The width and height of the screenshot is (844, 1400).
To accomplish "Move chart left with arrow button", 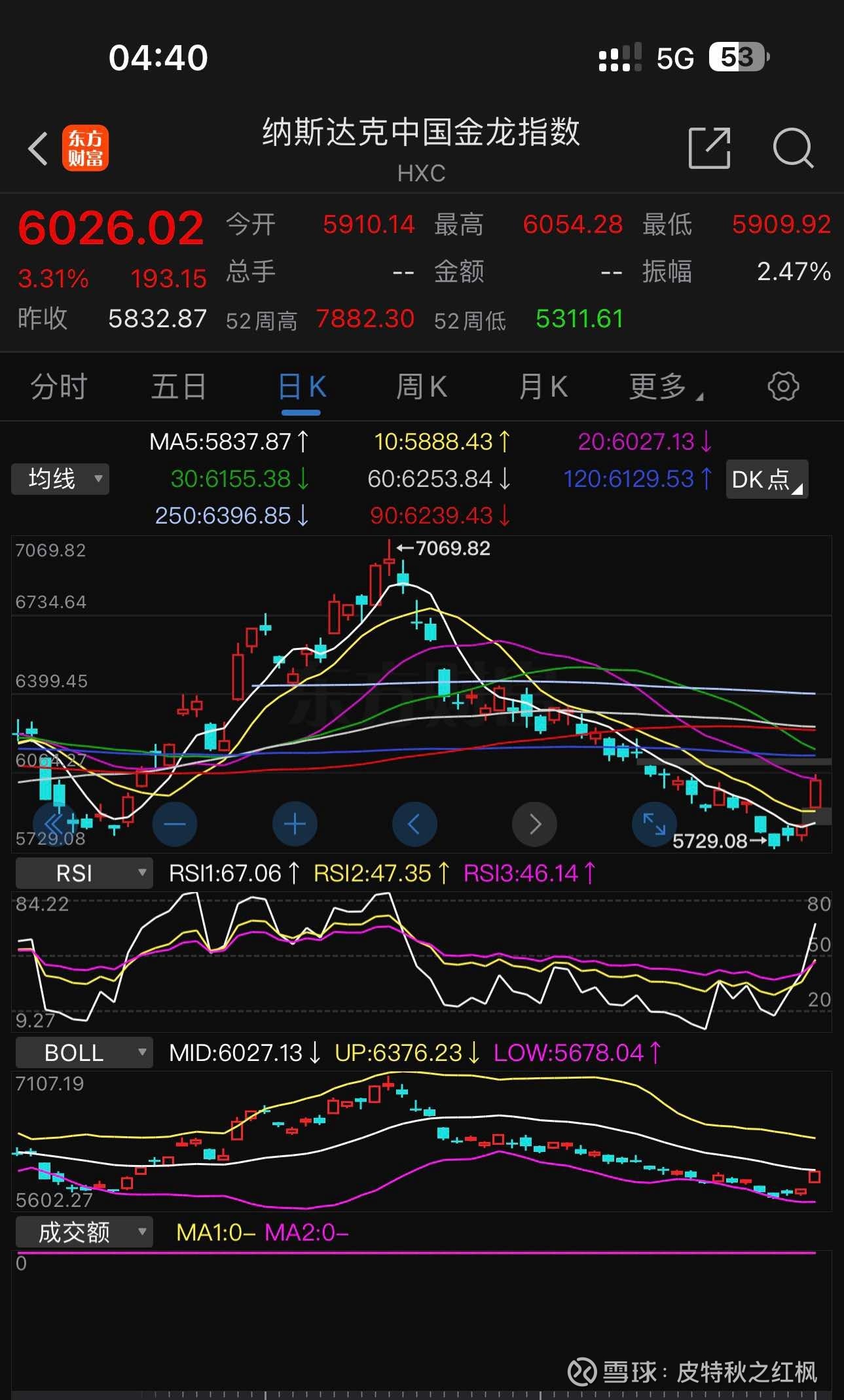I will pos(414,823).
